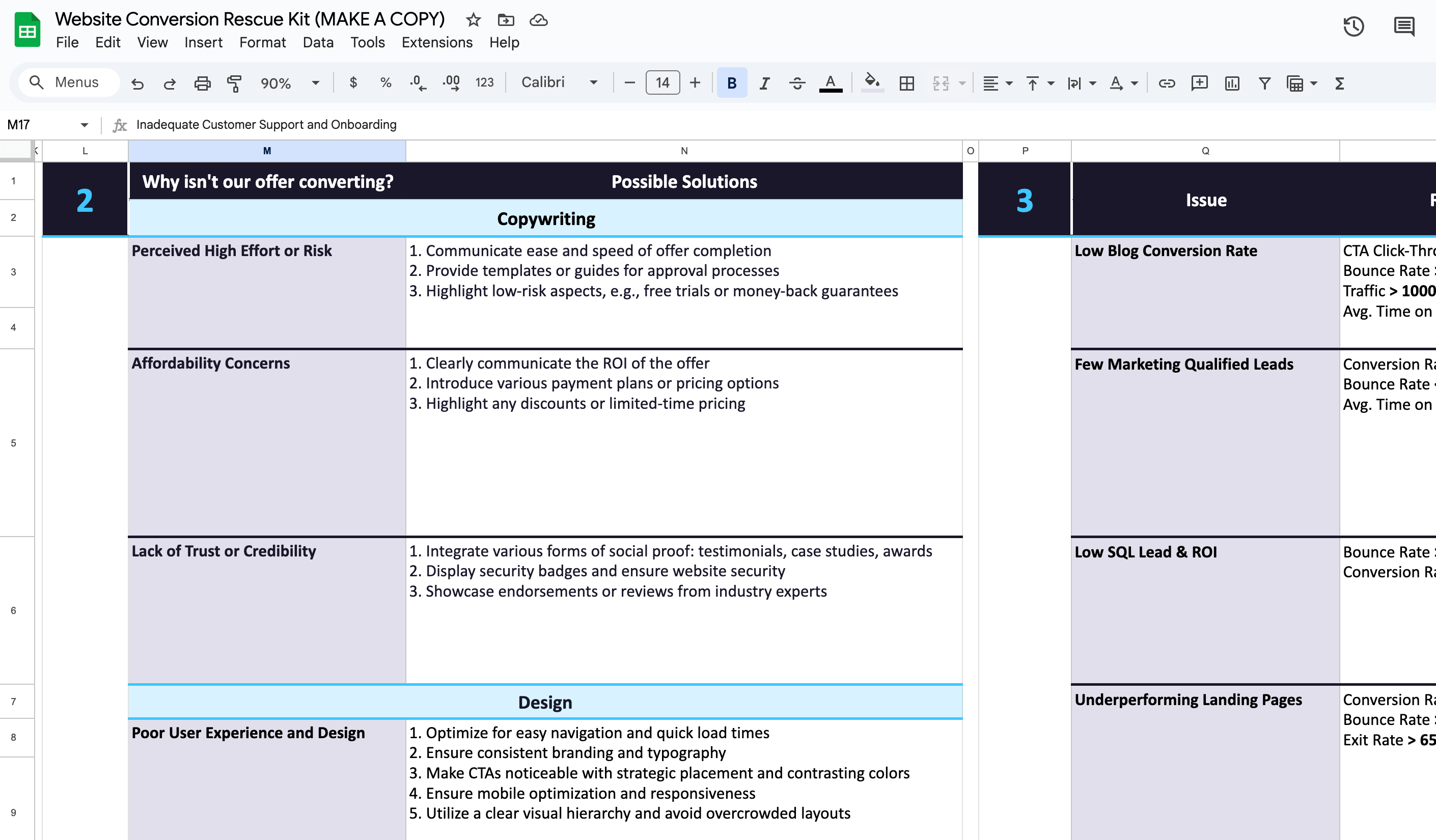Click the paint format roller icon

click(x=234, y=83)
